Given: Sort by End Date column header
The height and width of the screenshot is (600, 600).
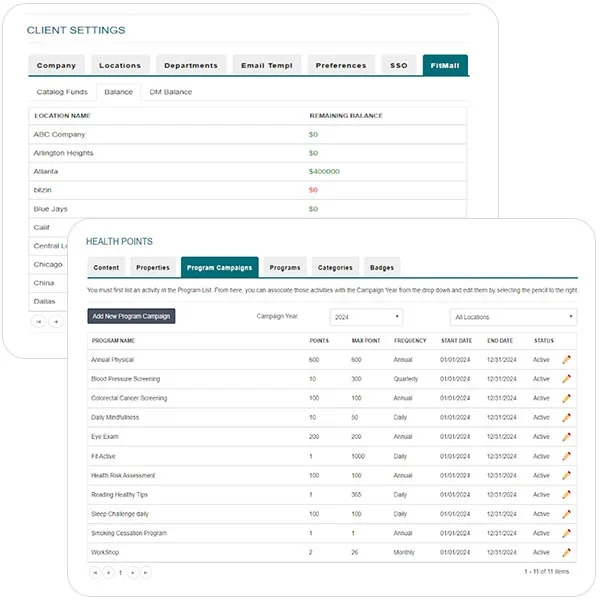Looking at the screenshot, I should [x=500, y=341].
